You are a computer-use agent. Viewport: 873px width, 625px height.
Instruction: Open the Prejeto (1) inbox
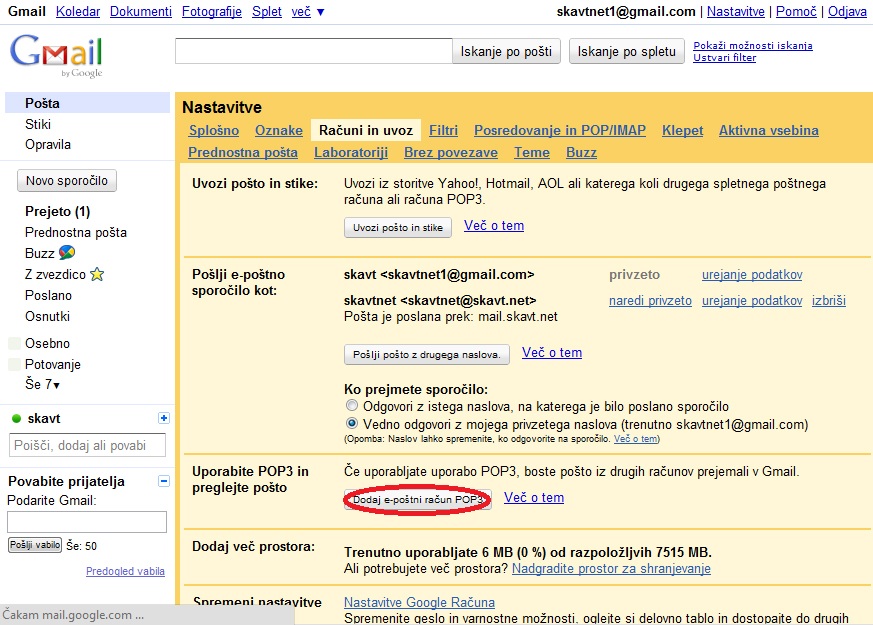point(57,211)
